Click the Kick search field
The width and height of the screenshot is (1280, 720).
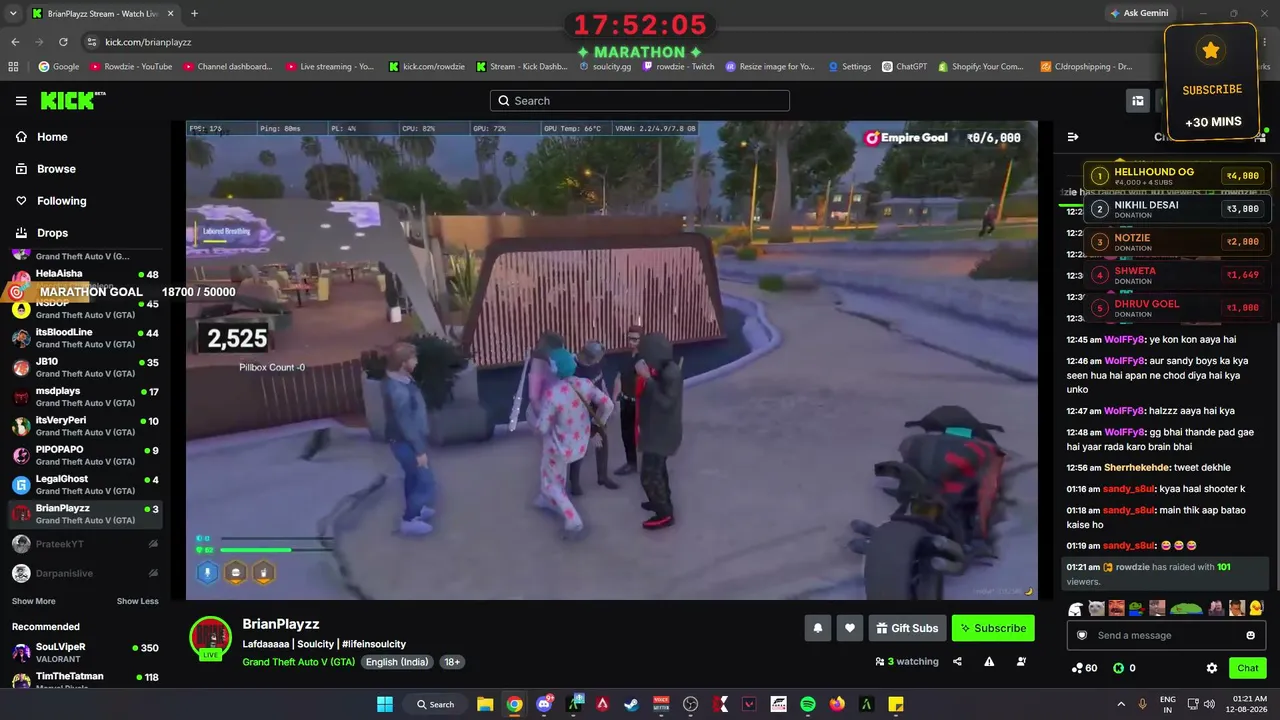(x=640, y=100)
